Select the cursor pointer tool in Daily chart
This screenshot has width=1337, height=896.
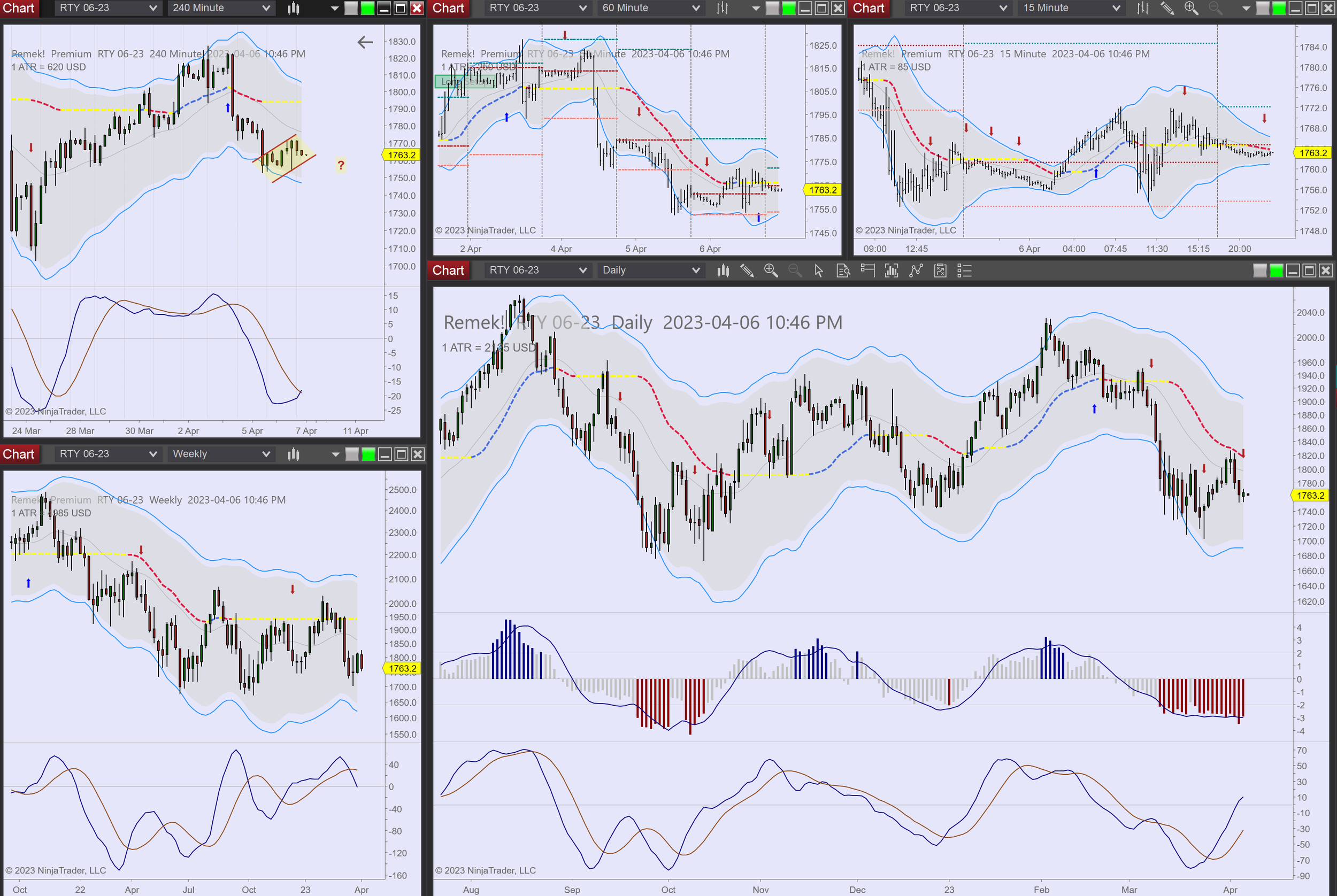819,271
